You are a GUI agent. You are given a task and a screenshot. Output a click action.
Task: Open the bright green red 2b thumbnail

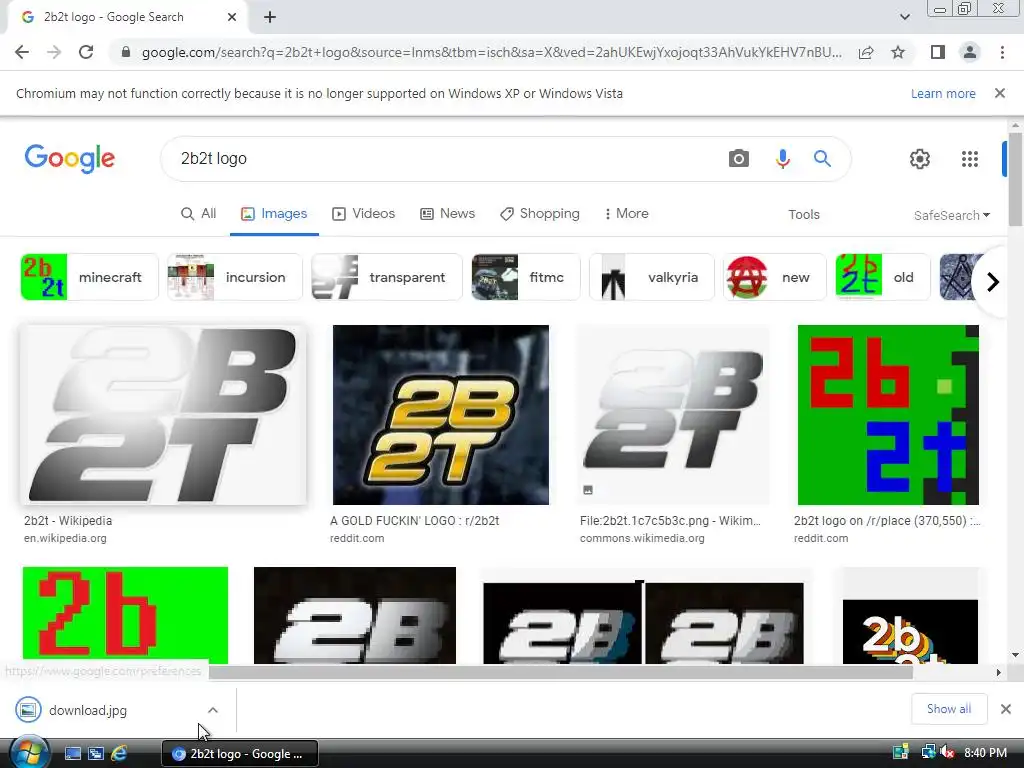125,615
